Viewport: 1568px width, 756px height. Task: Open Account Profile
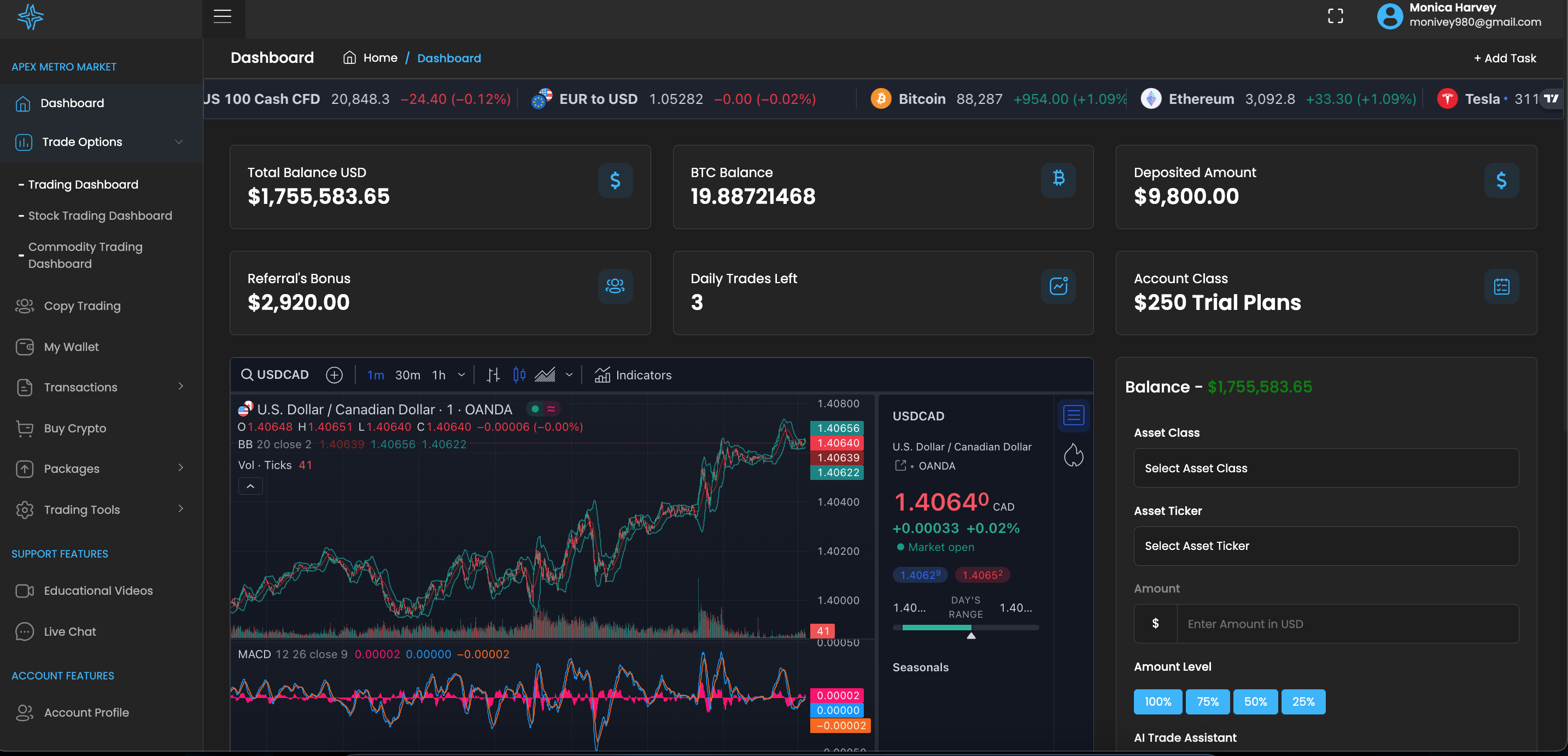pos(86,712)
